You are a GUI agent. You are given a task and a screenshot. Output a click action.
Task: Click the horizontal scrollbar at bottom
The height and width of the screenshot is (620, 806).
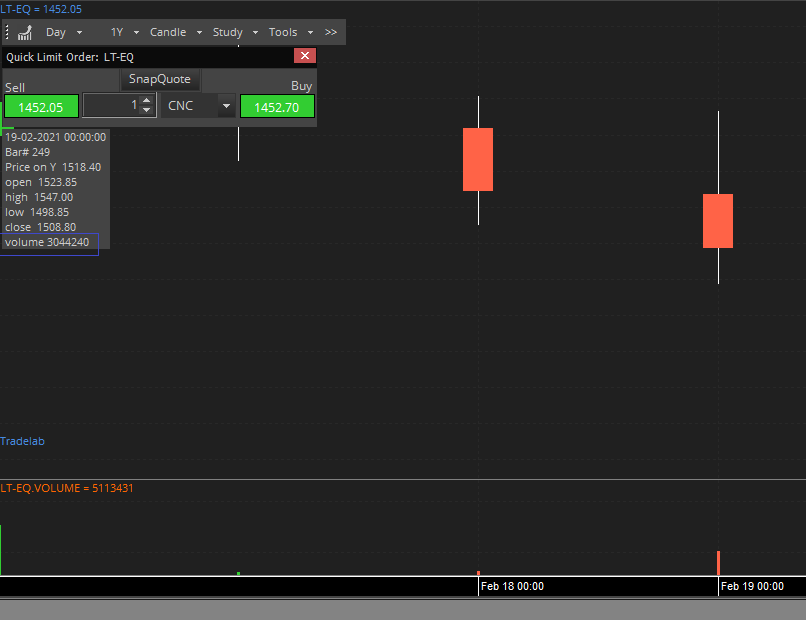[403, 610]
